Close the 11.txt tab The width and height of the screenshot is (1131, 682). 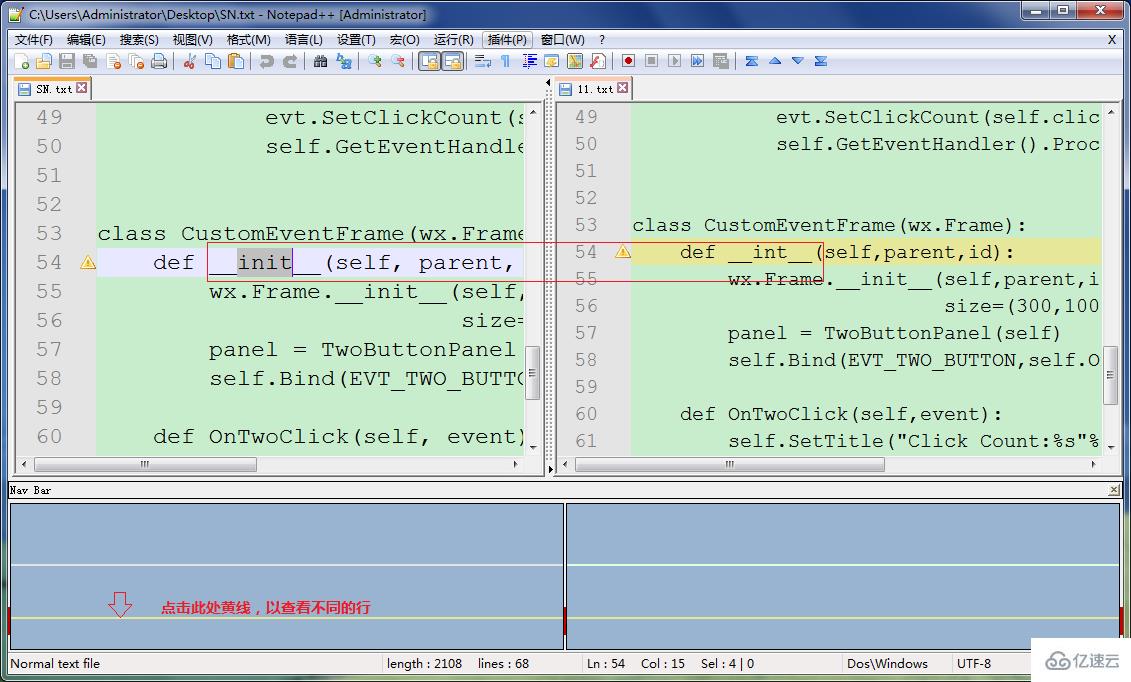[622, 88]
